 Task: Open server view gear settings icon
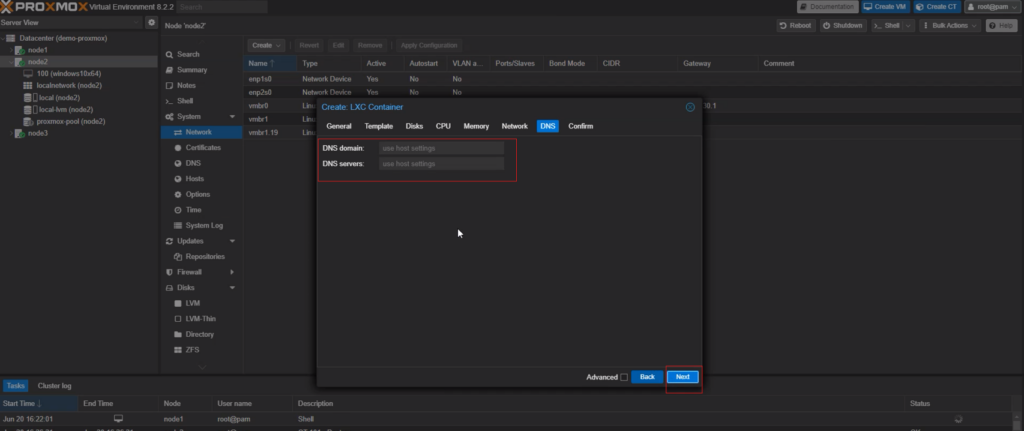click(152, 23)
